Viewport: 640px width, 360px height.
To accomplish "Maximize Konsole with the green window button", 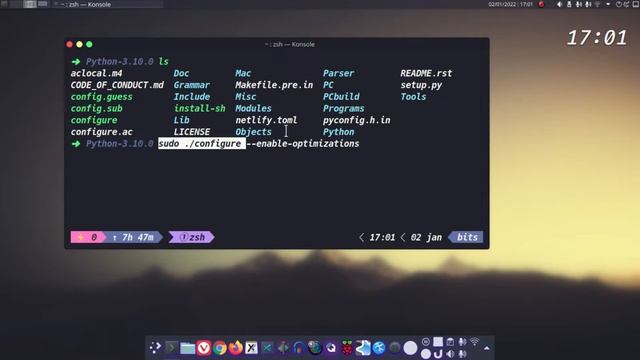I will [89, 44].
